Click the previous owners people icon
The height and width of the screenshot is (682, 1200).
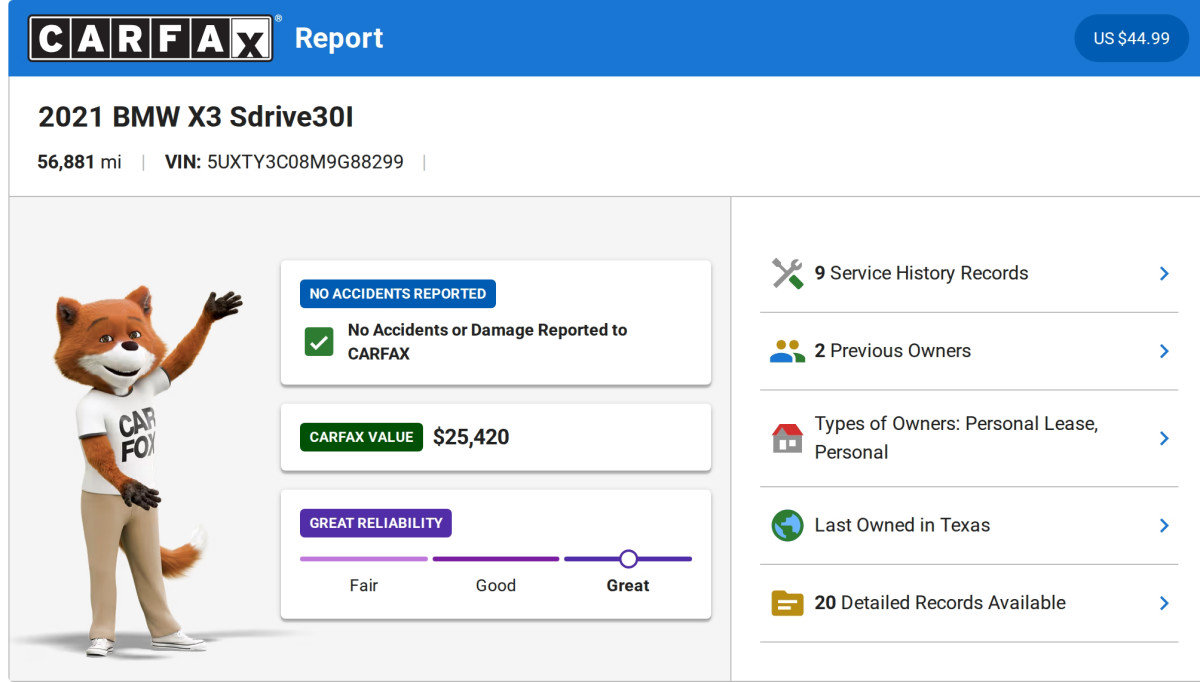coord(788,351)
